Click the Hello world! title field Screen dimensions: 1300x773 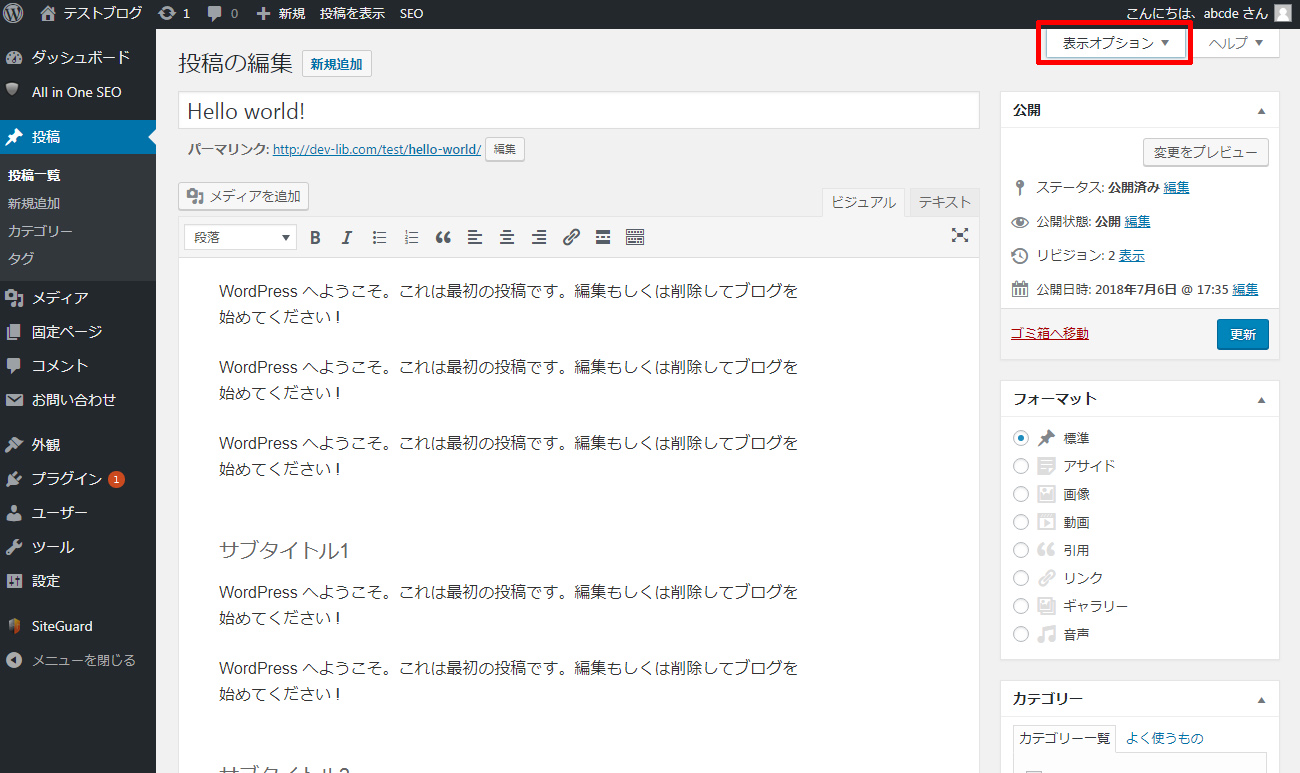[x=578, y=111]
